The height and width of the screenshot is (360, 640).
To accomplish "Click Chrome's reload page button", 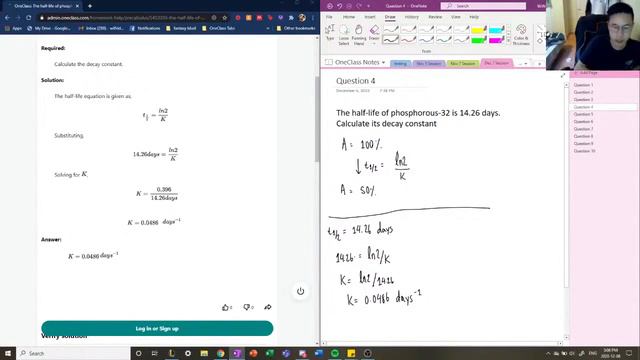I will (x=29, y=18).
